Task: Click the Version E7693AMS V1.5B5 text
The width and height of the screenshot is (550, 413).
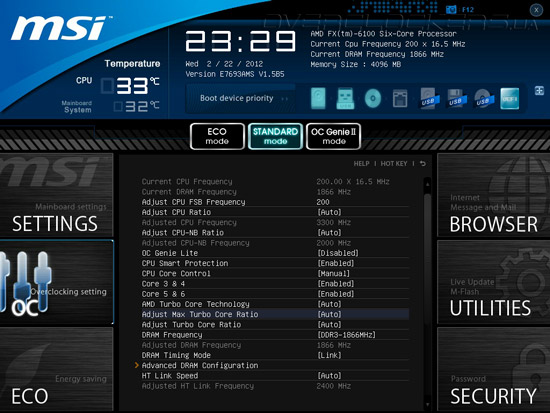Action: [235, 74]
